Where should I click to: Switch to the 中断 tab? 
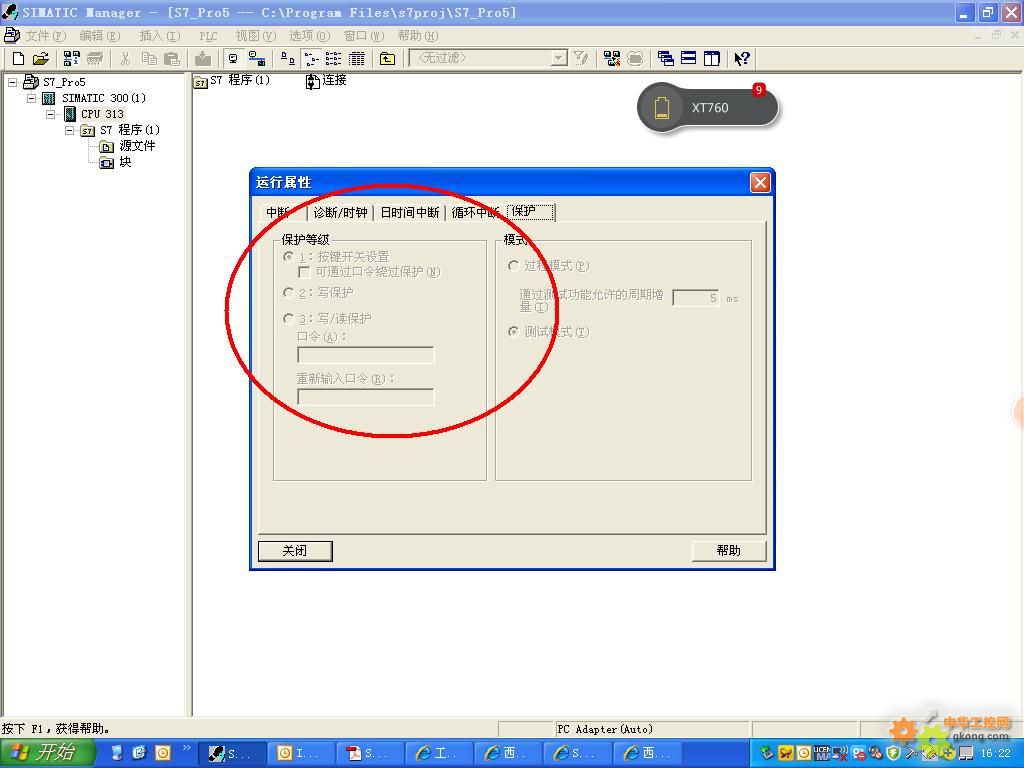pyautogui.click(x=280, y=212)
